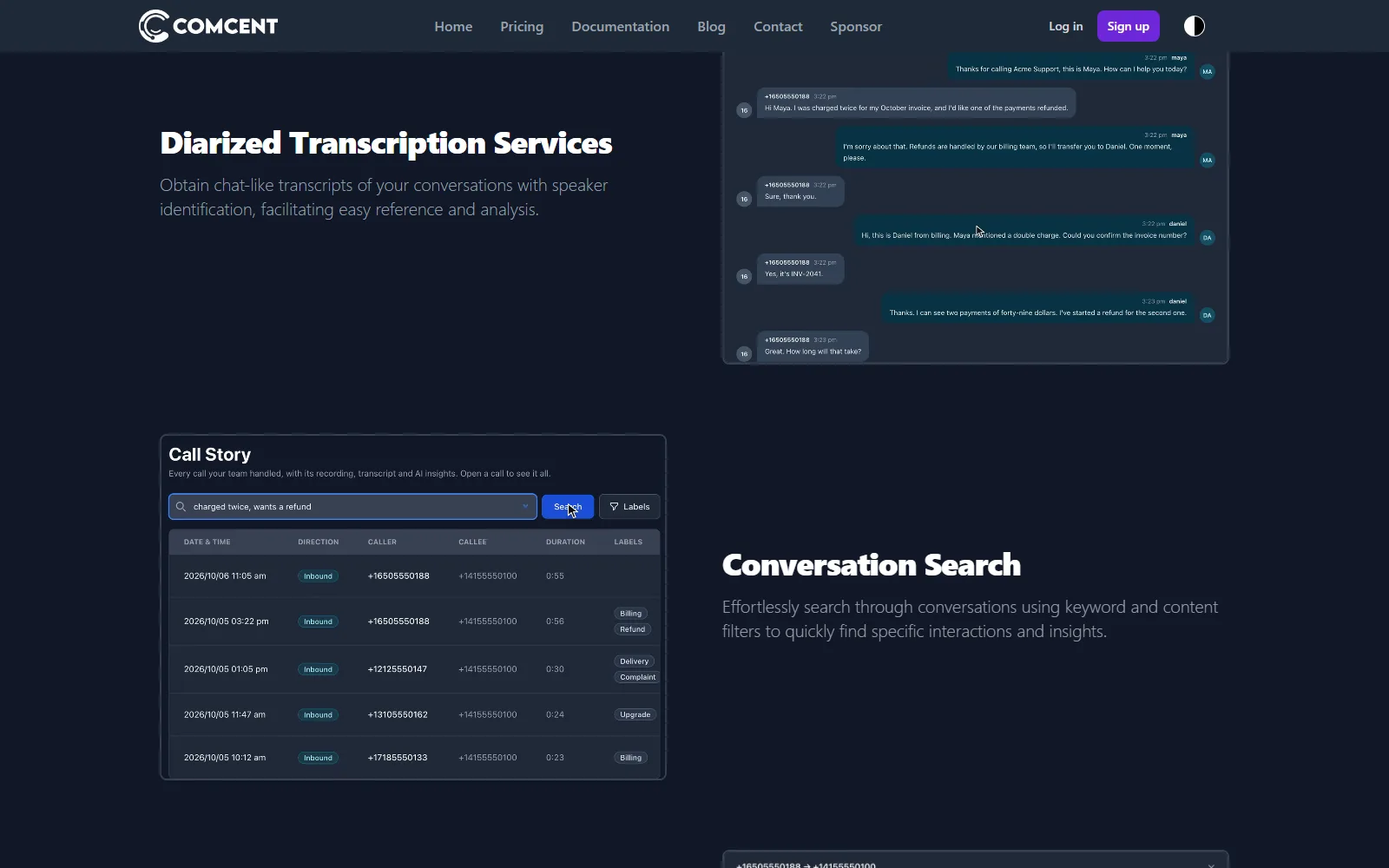1389x868 pixels.
Task: Click the MA avatar beside first Maya message
Action: (1207, 72)
